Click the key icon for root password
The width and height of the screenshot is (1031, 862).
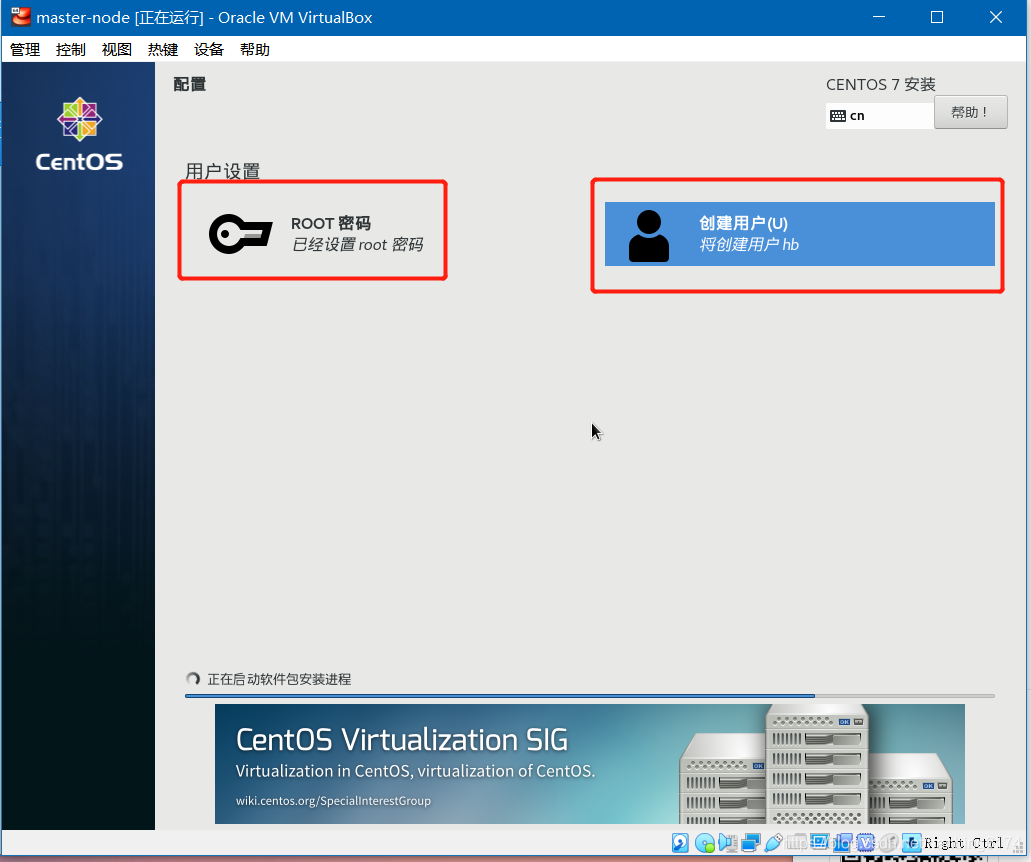[x=240, y=233]
